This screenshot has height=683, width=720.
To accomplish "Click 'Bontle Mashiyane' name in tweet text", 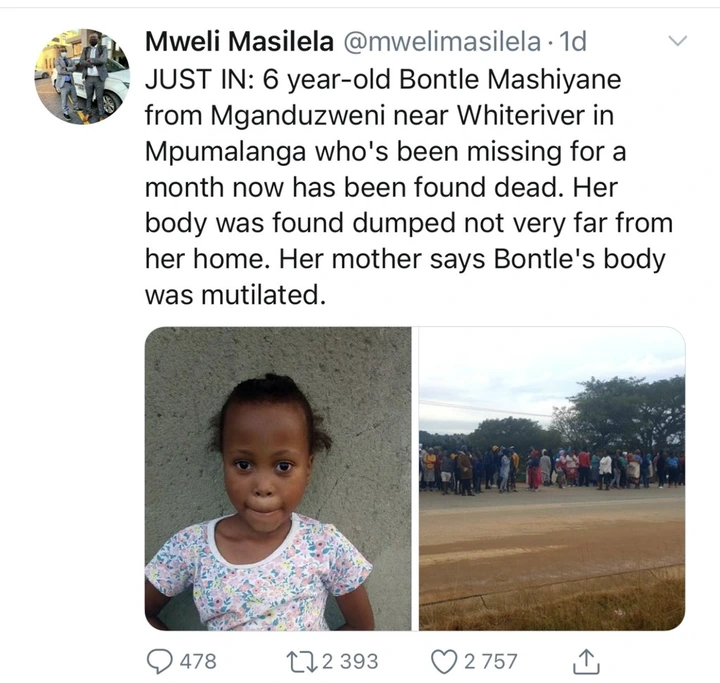I will tap(510, 79).
